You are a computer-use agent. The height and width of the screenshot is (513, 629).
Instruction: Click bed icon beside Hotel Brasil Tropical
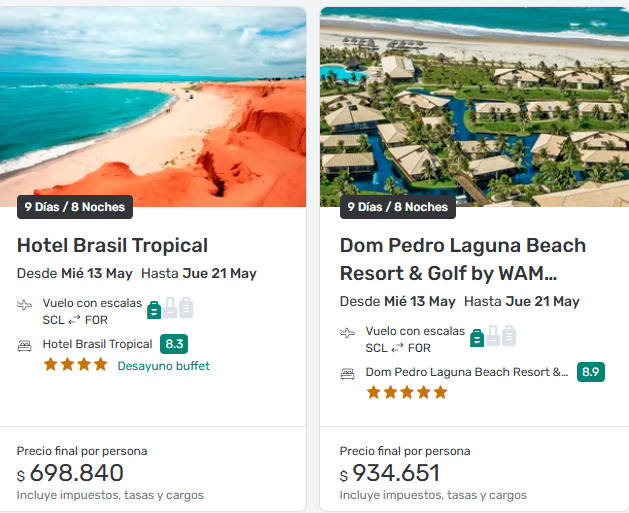tap(25, 345)
